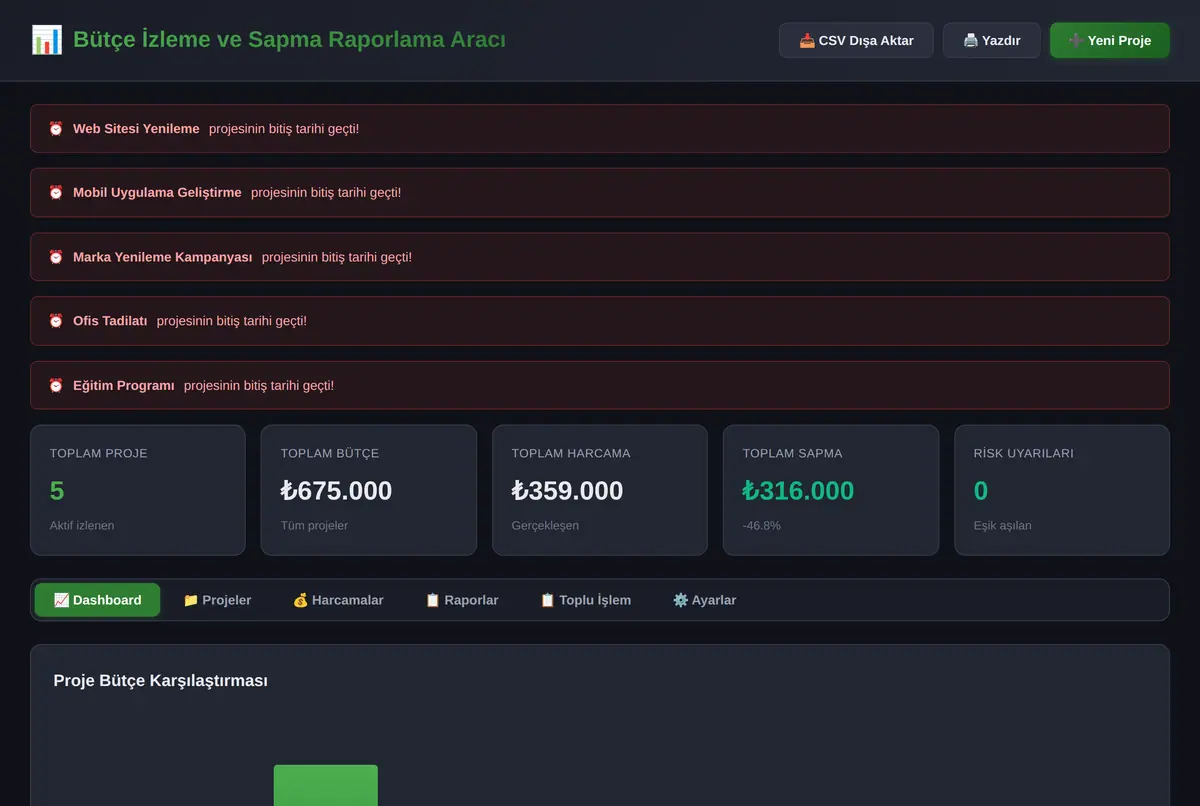Image resolution: width=1200 pixels, height=806 pixels.
Task: Click the -46.8% variance percentage
Action: (x=762, y=525)
